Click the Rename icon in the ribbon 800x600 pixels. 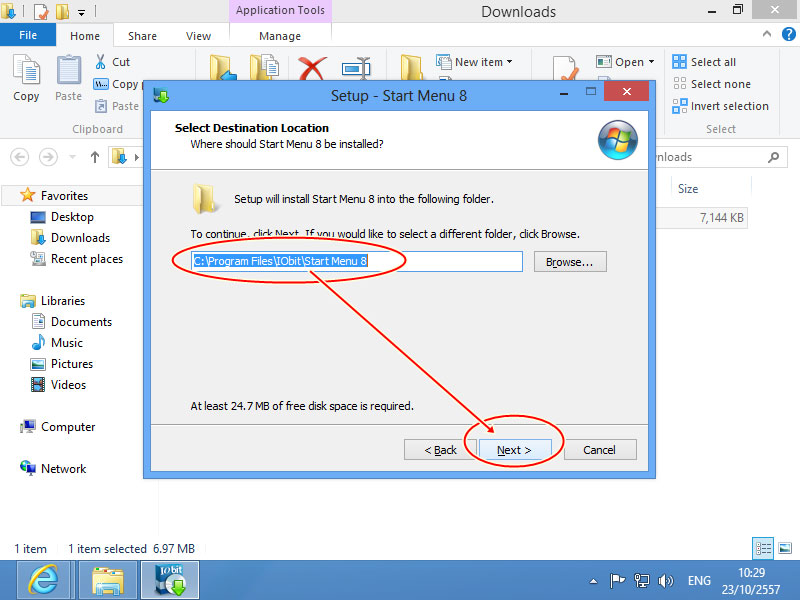click(356, 68)
